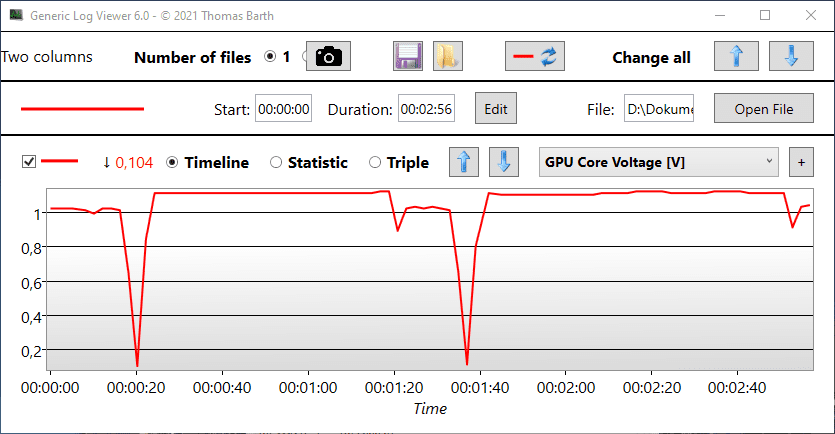Click the 00:02:40 time axis label

point(736,388)
